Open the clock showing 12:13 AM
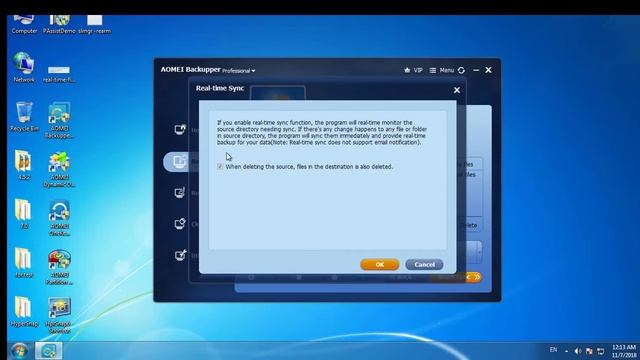The height and width of the screenshot is (360, 640). pyautogui.click(x=624, y=351)
